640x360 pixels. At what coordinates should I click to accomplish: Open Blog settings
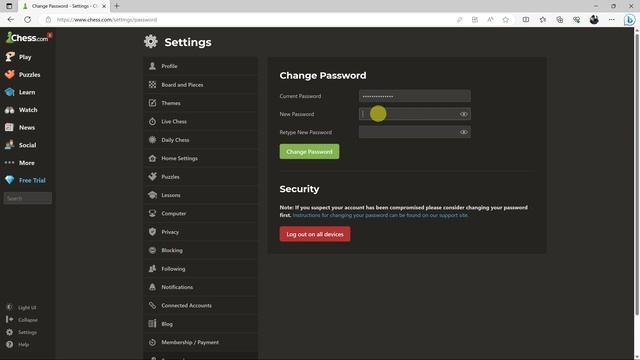(200, 324)
